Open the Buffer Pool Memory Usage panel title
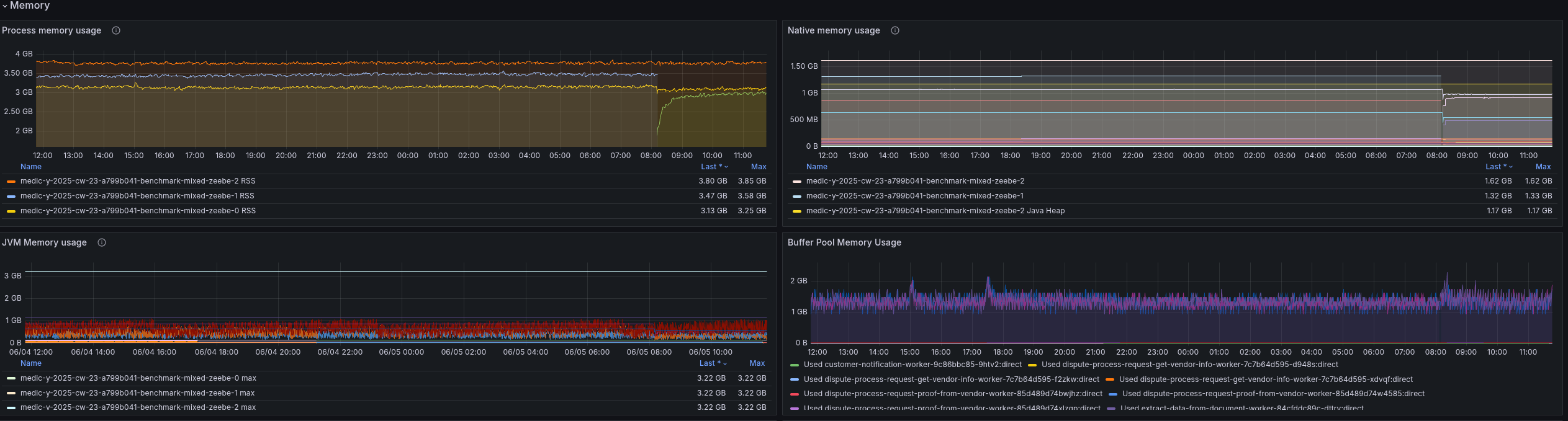Viewport: 1568px width, 421px height. coord(844,242)
